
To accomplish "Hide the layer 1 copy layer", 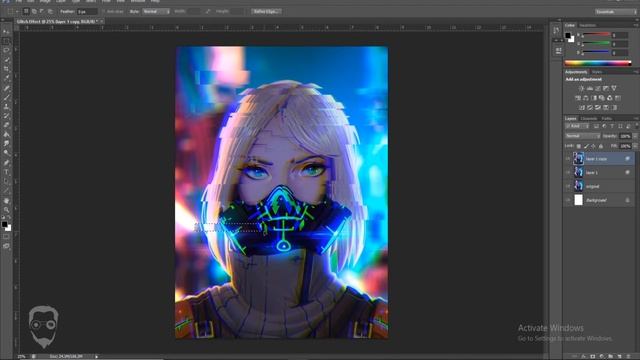I will click(x=568, y=159).
